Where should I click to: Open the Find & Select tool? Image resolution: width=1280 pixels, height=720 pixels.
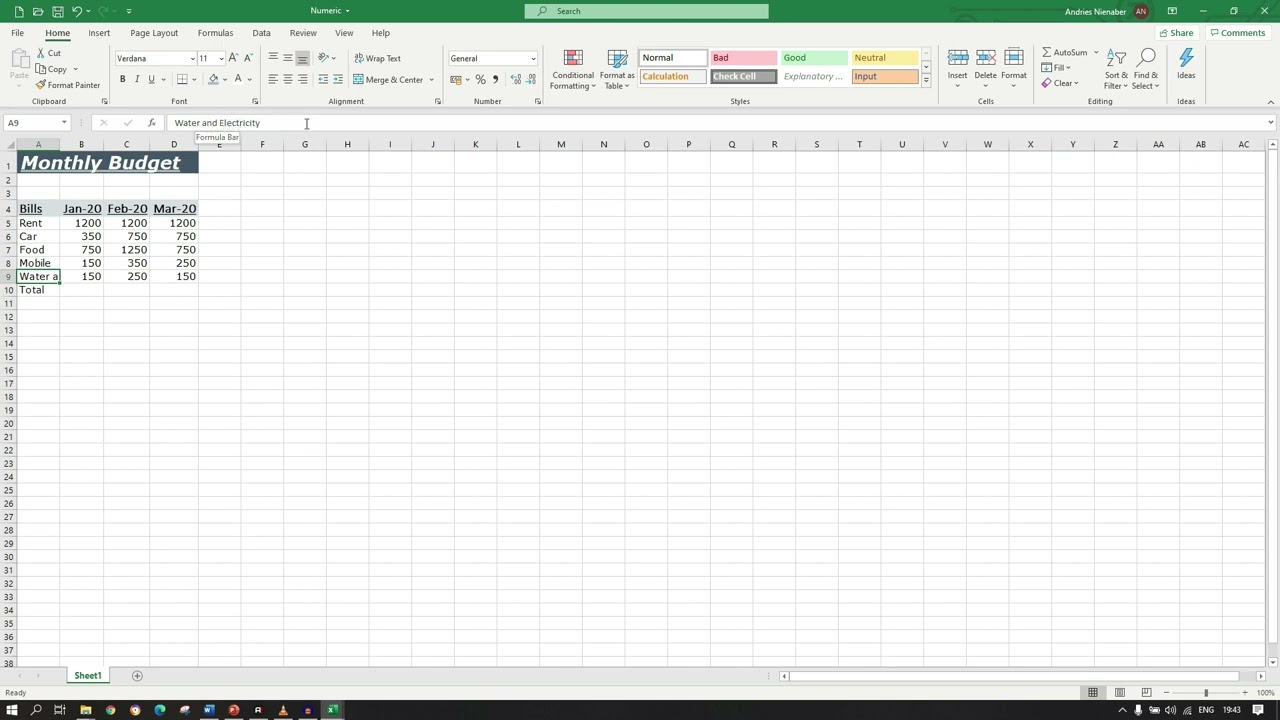[1146, 68]
